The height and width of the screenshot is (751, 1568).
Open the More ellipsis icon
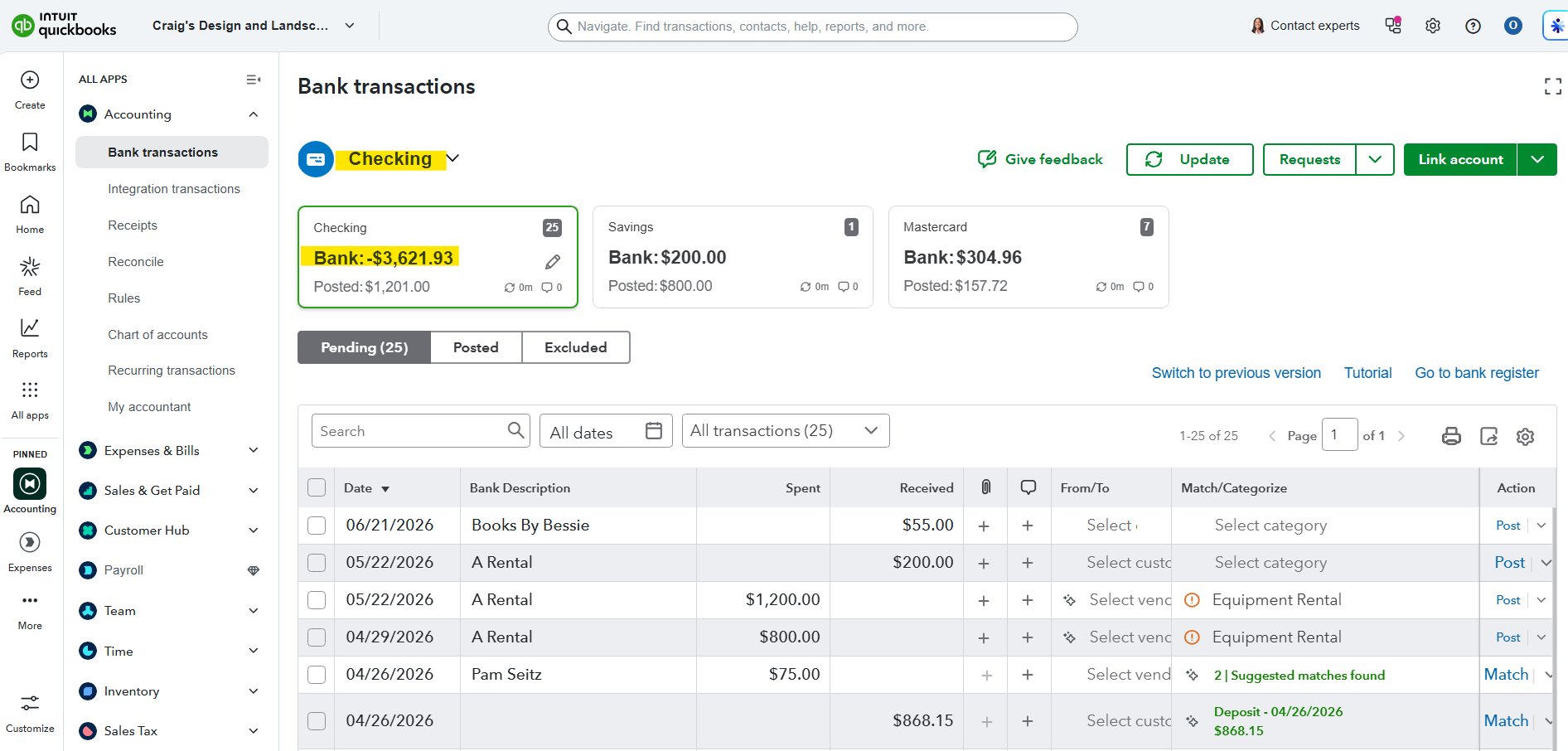click(x=30, y=600)
